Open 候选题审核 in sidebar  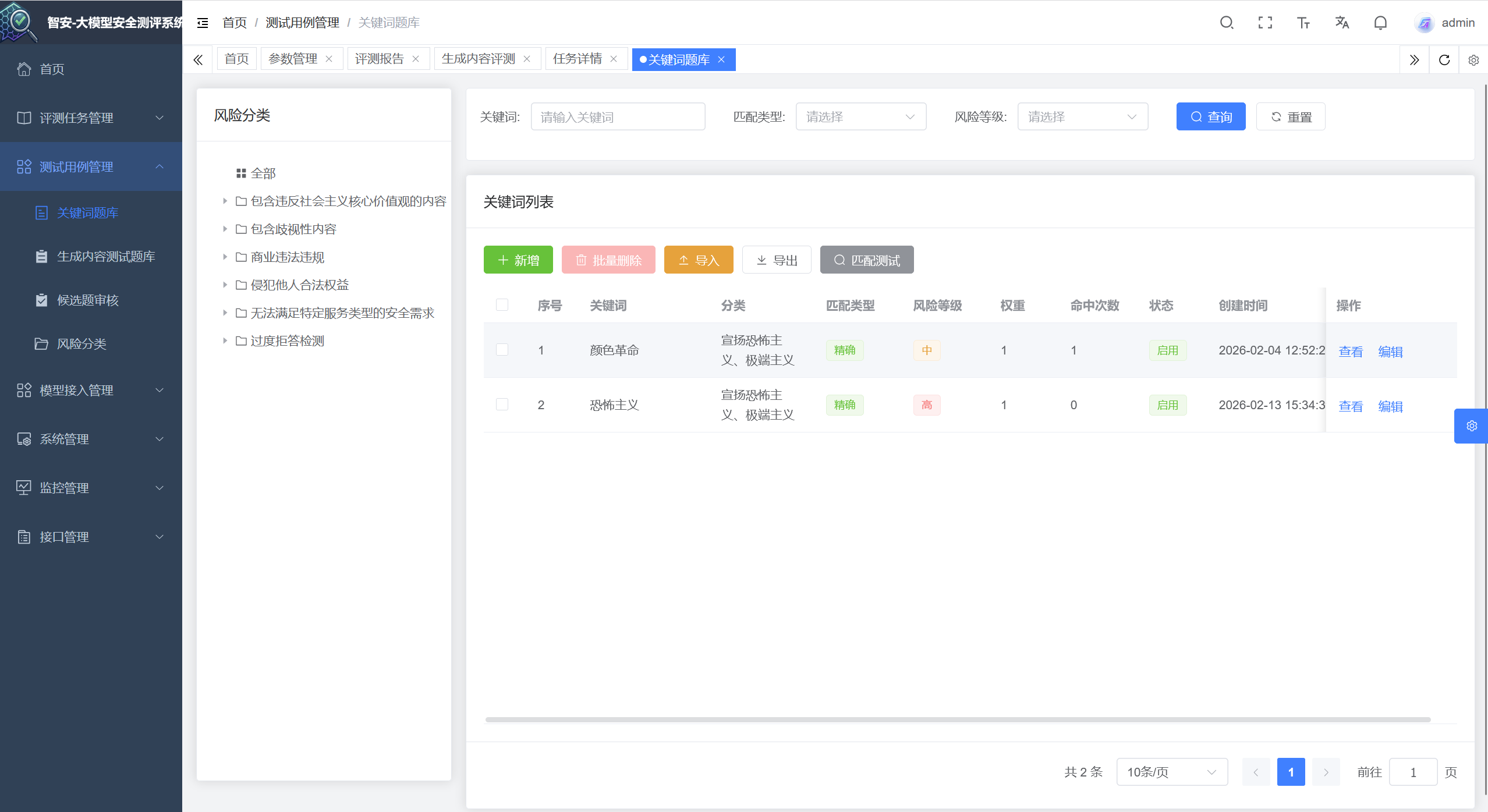tap(91, 300)
